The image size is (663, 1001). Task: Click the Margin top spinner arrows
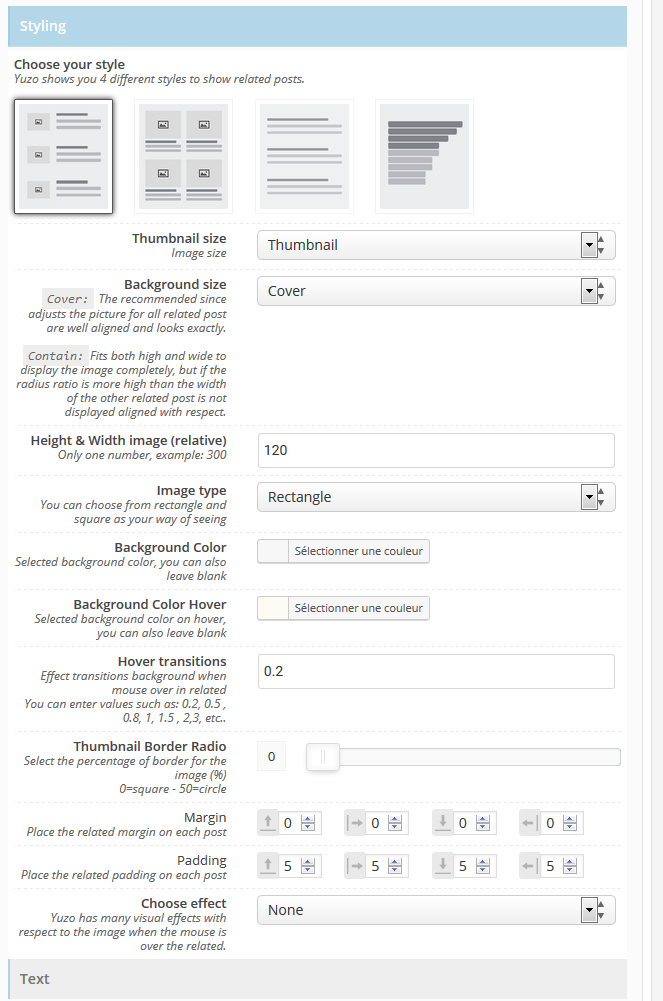point(308,824)
